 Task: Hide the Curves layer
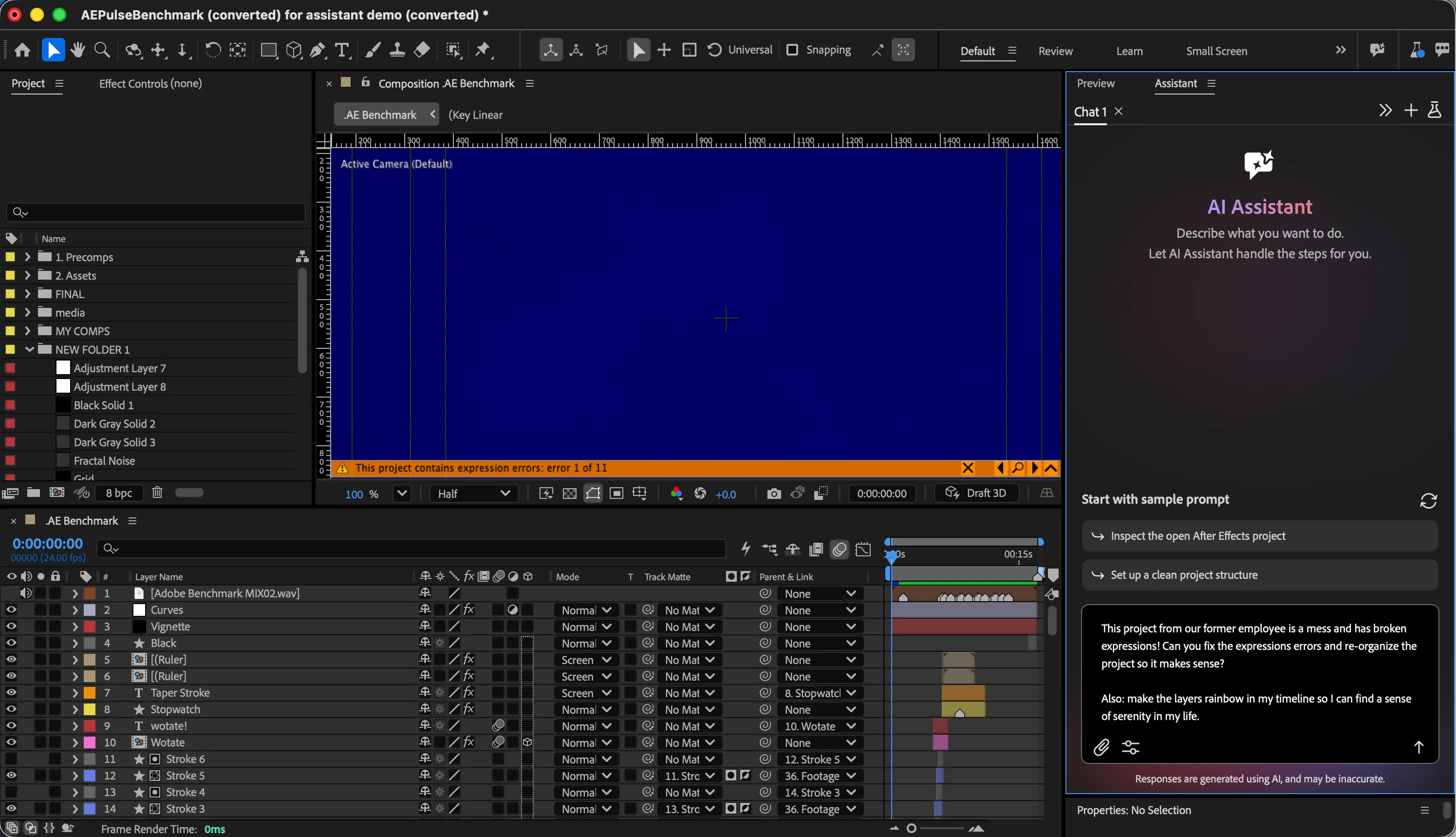coord(11,610)
